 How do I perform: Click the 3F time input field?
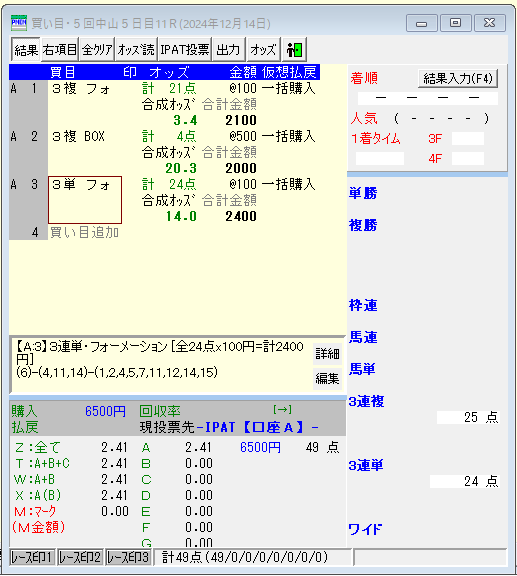coord(468,139)
